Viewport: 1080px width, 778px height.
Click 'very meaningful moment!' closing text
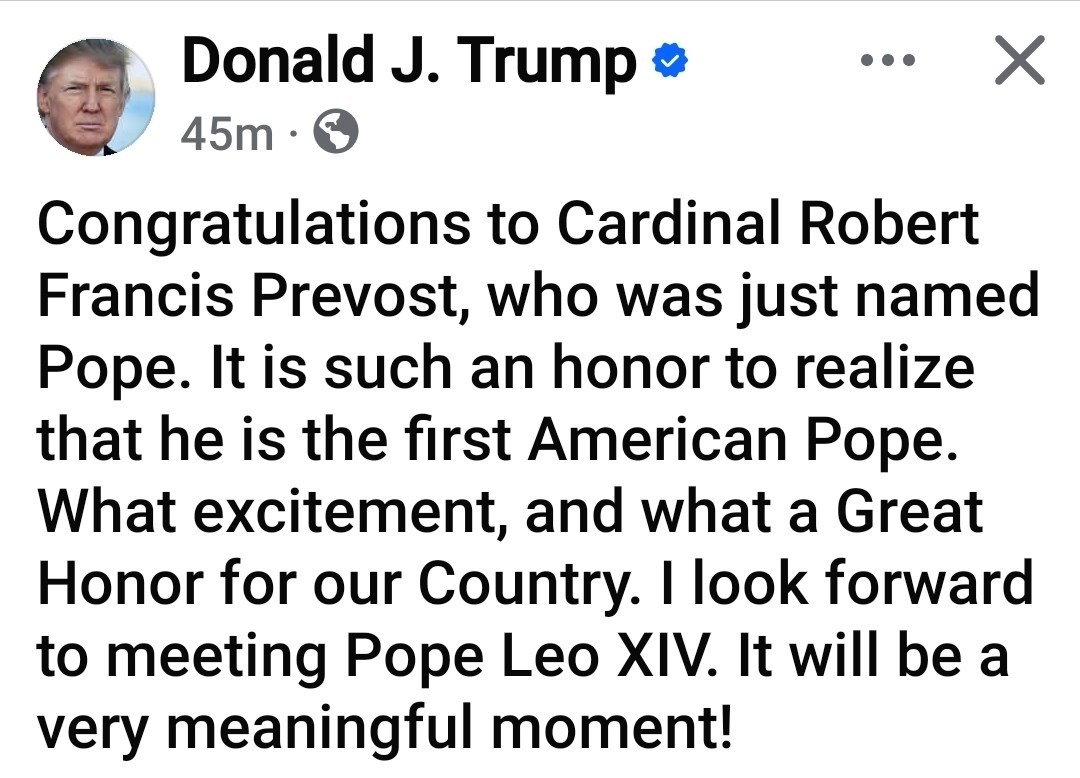tap(384, 728)
